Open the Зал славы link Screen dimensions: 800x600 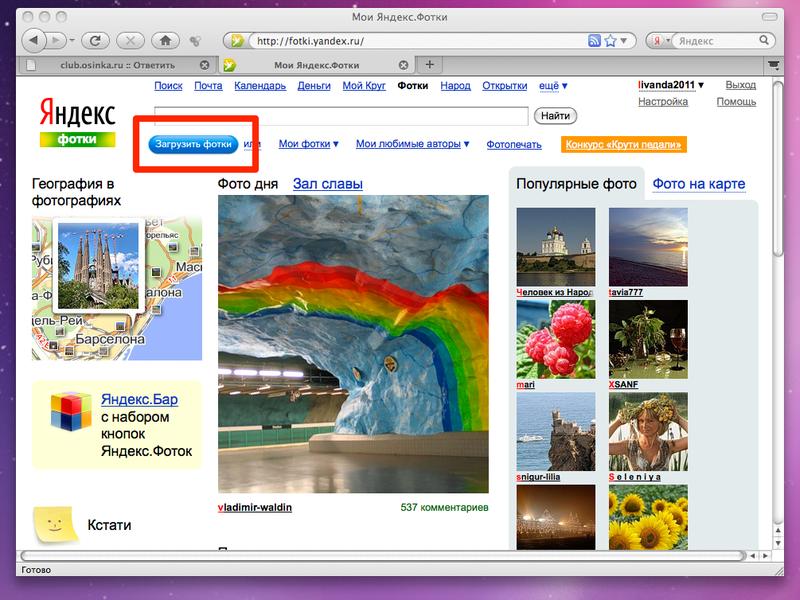coord(328,184)
